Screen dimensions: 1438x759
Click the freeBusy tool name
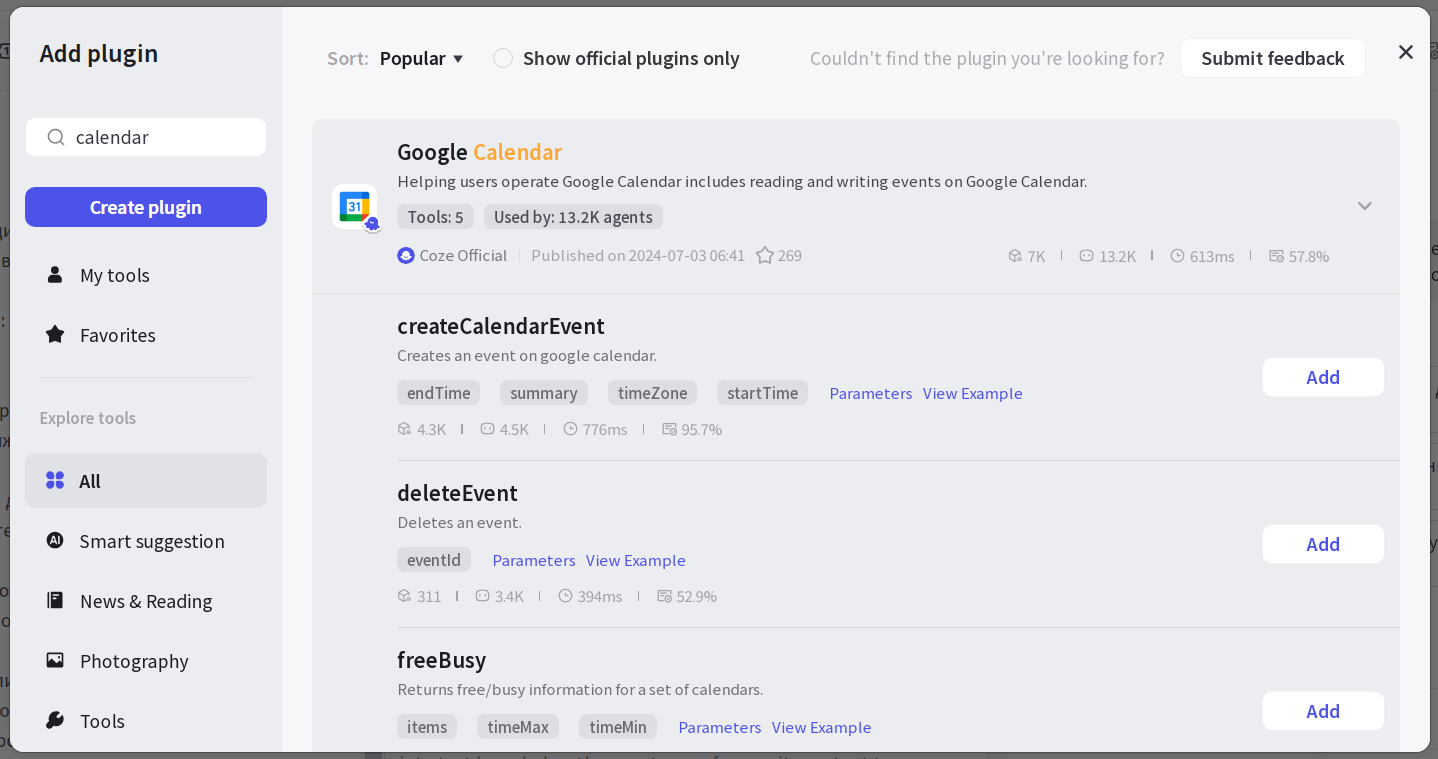tap(442, 660)
